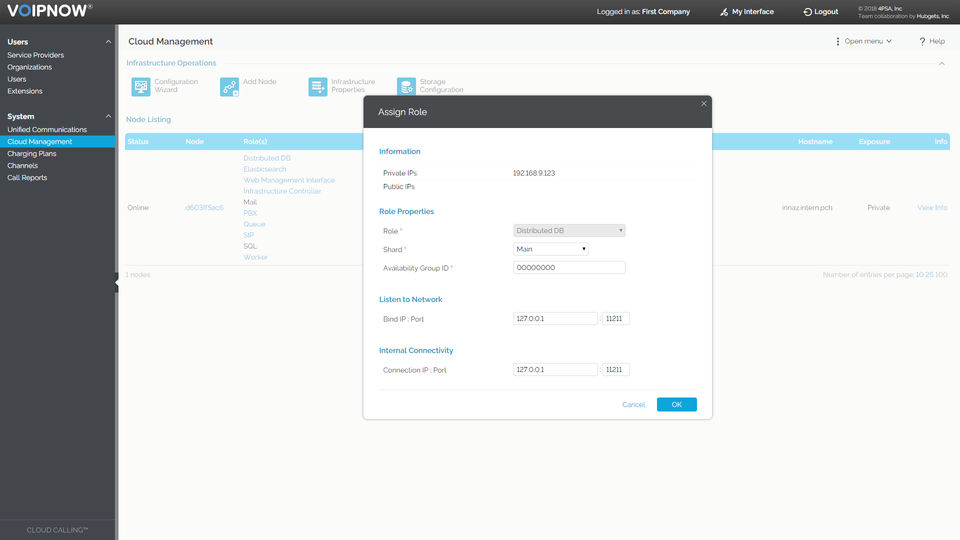Open Help via question mark icon
960x540 pixels.
tap(922, 42)
